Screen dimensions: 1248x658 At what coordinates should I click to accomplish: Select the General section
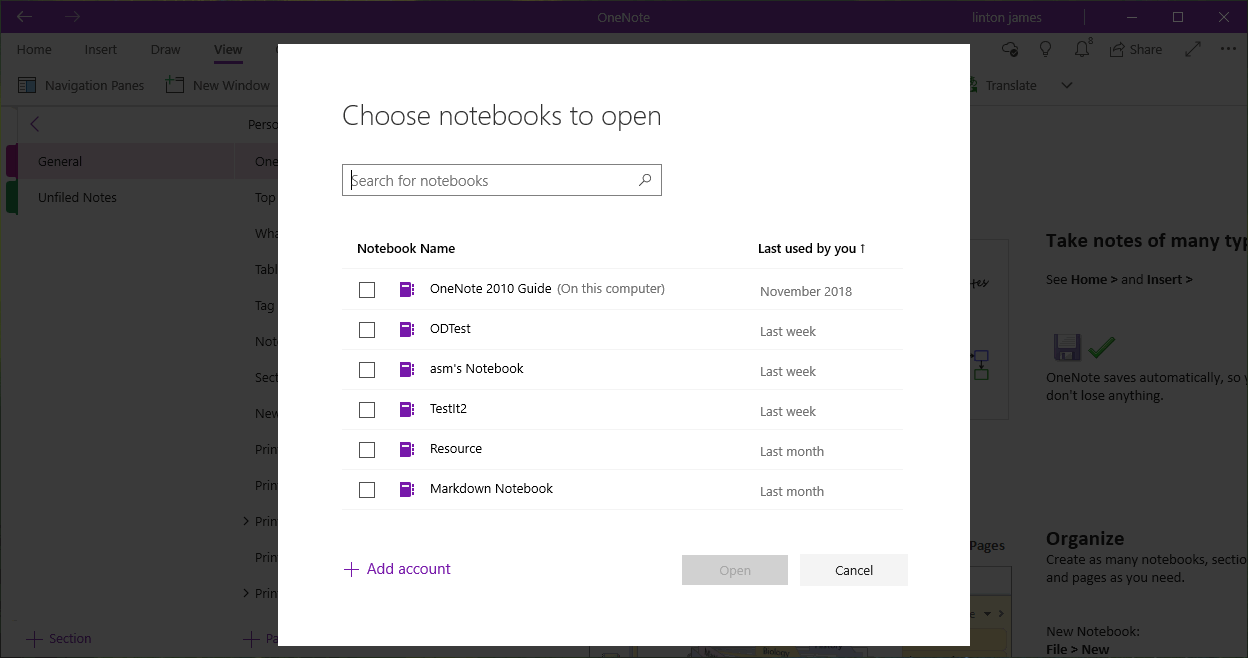[120, 161]
